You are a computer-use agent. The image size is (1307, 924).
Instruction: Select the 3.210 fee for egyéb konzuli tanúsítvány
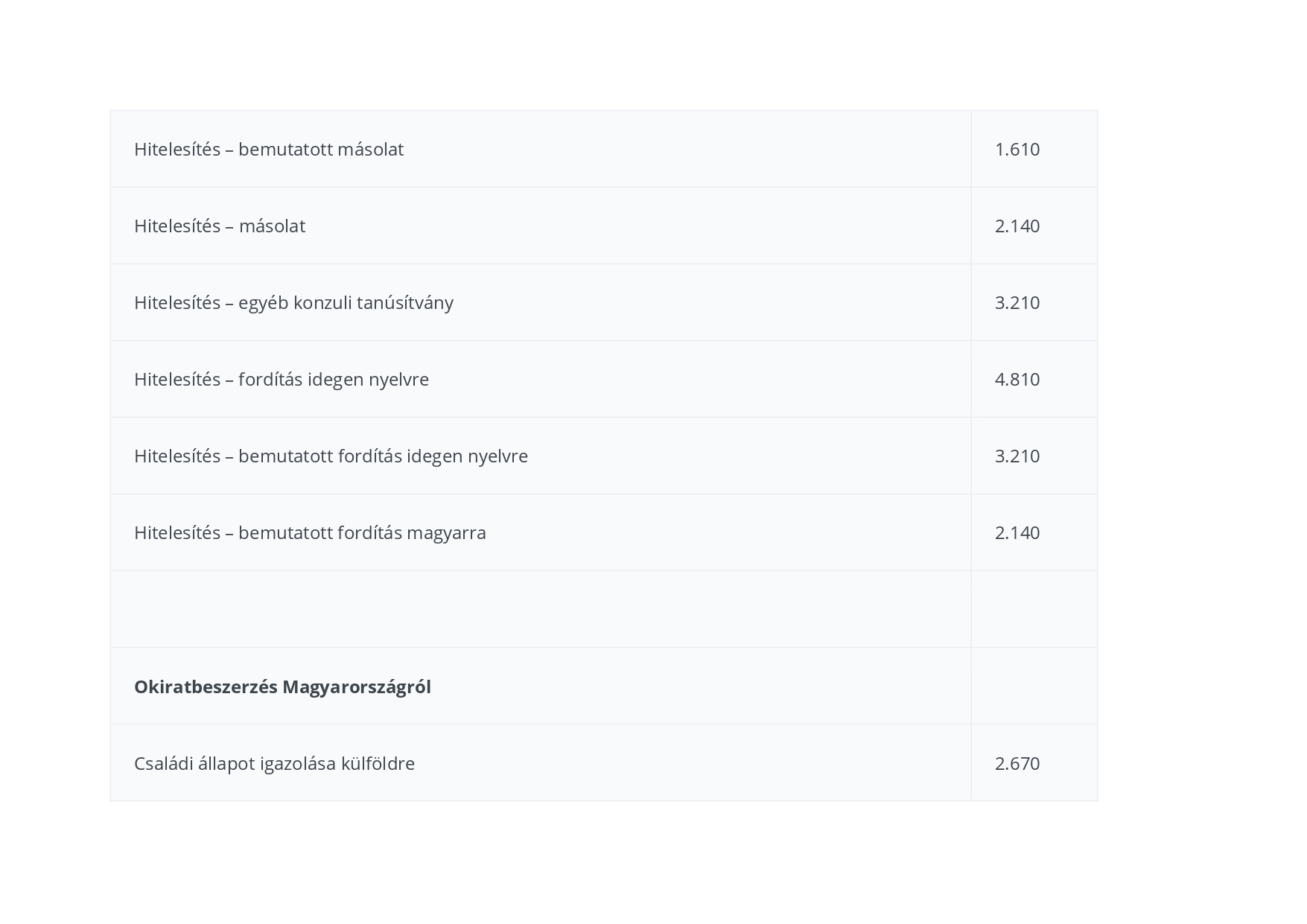1017,302
